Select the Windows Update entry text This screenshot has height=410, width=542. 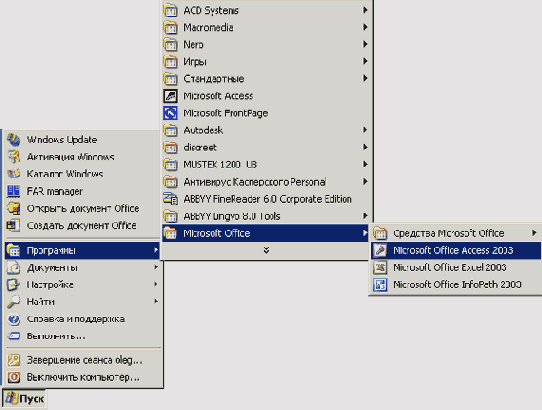(62, 140)
